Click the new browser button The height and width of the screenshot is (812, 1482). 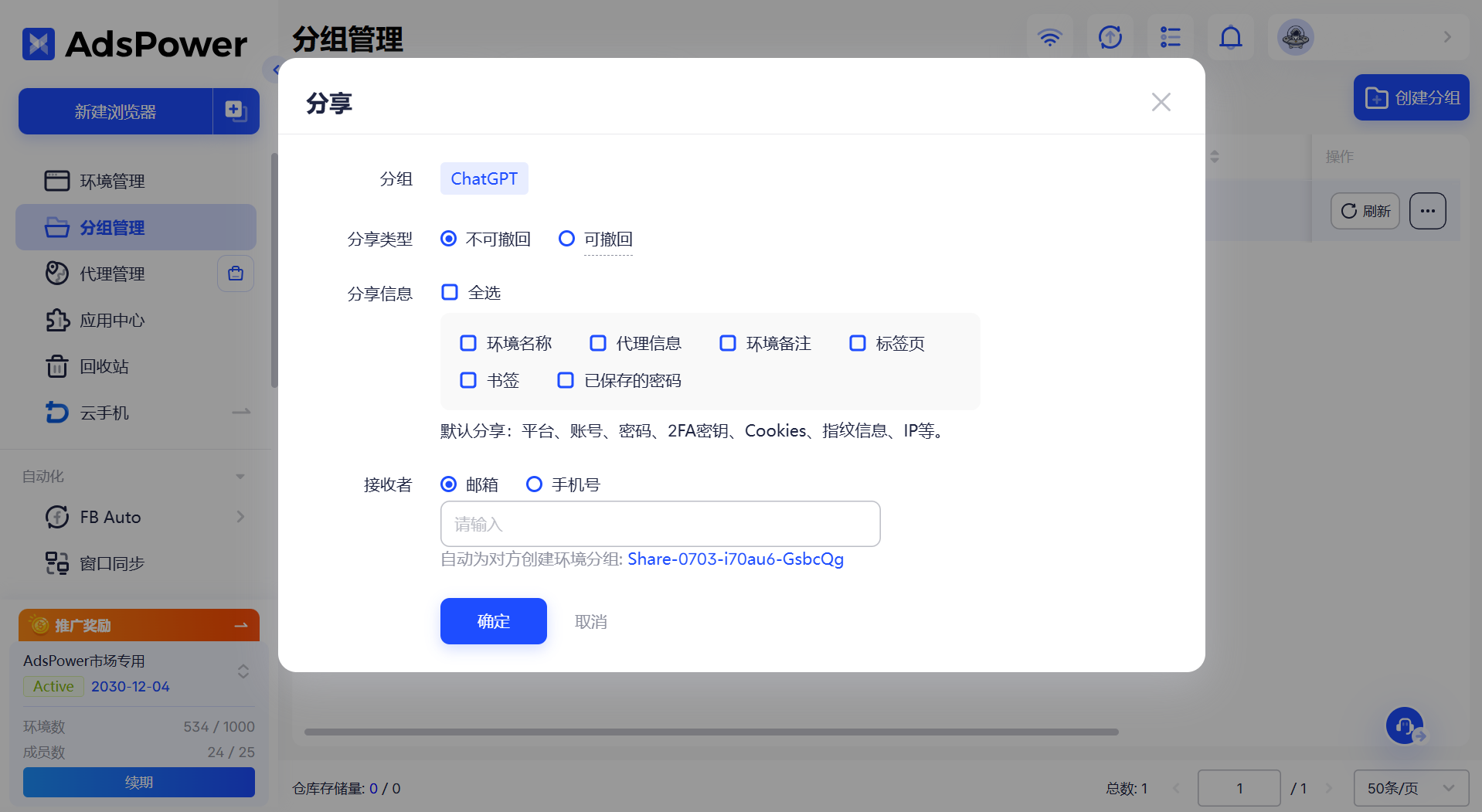coord(116,111)
